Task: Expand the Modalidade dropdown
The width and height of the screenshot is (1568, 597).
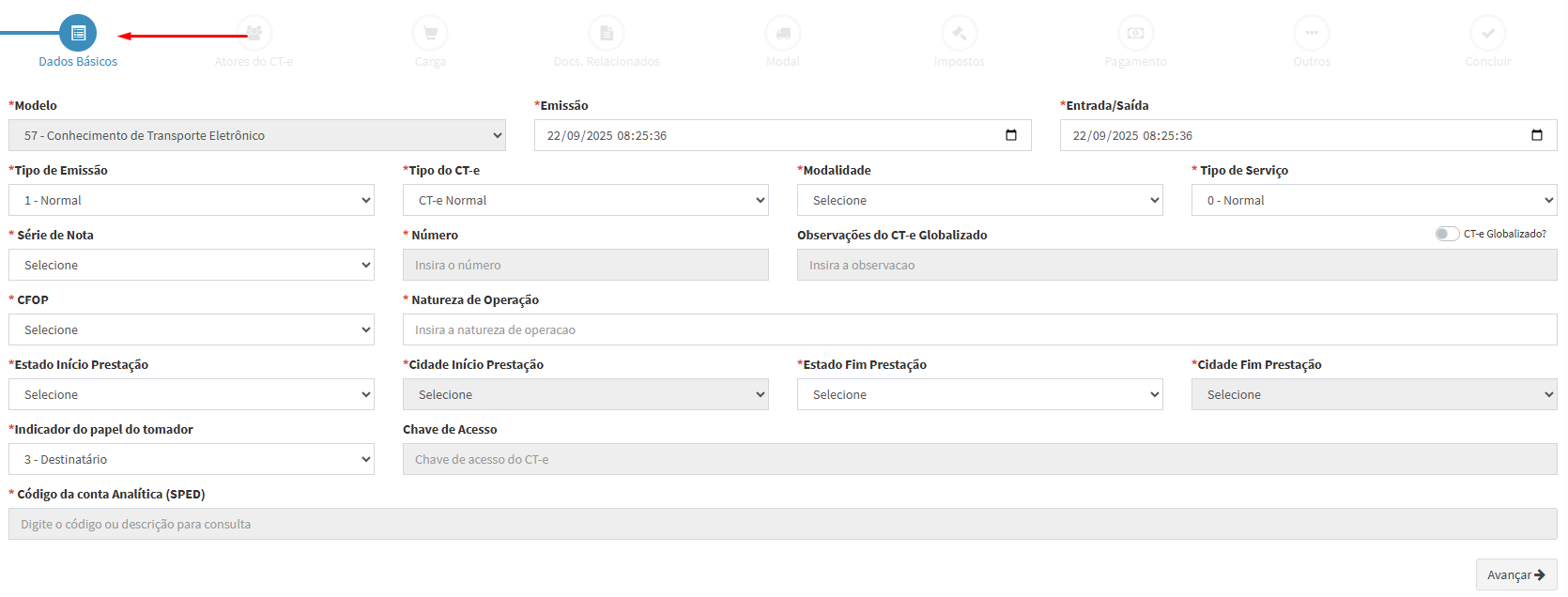Action: click(x=979, y=201)
